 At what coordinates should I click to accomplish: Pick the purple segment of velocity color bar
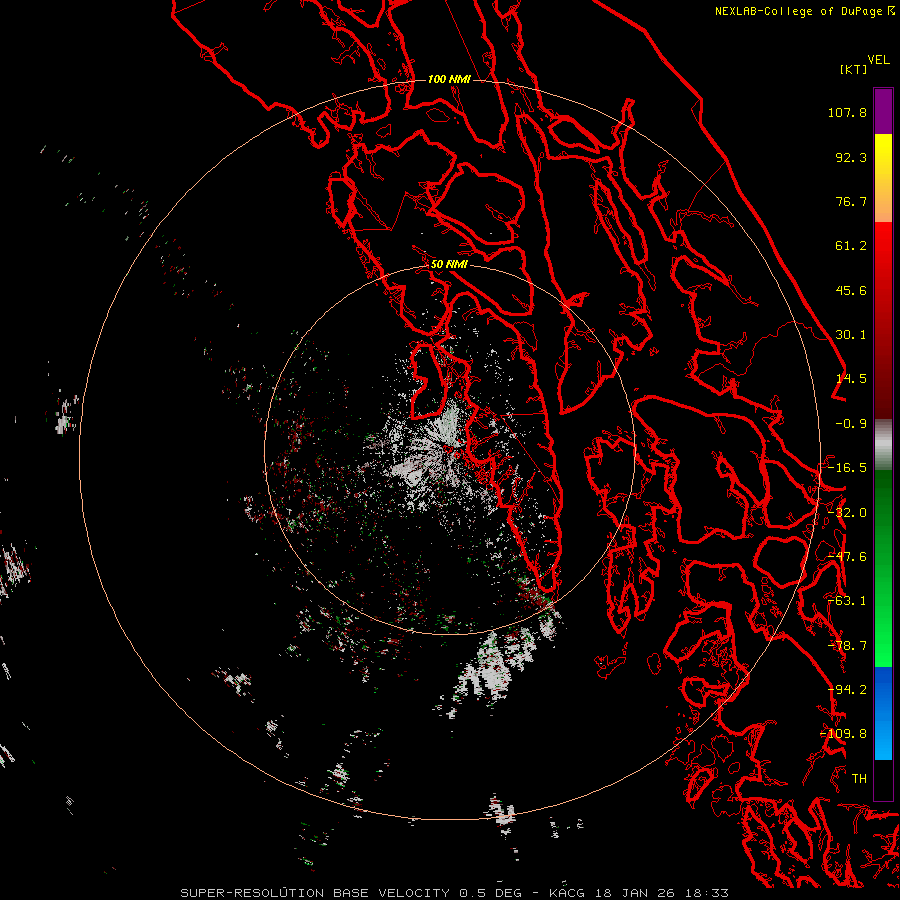point(883,111)
